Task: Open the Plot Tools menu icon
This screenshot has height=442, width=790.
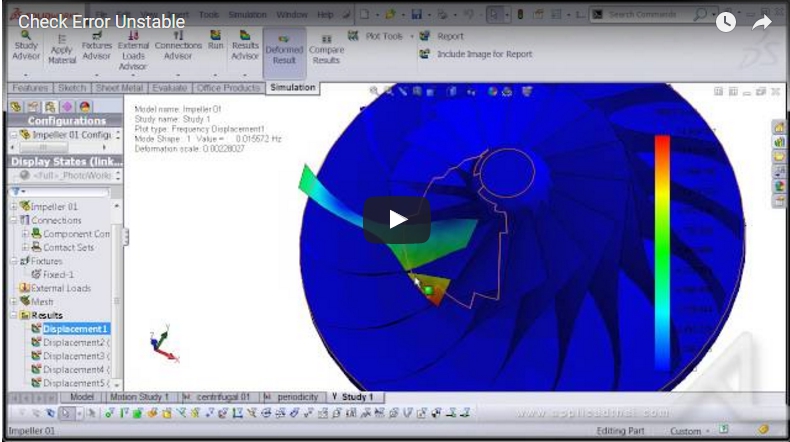Action: (x=353, y=36)
